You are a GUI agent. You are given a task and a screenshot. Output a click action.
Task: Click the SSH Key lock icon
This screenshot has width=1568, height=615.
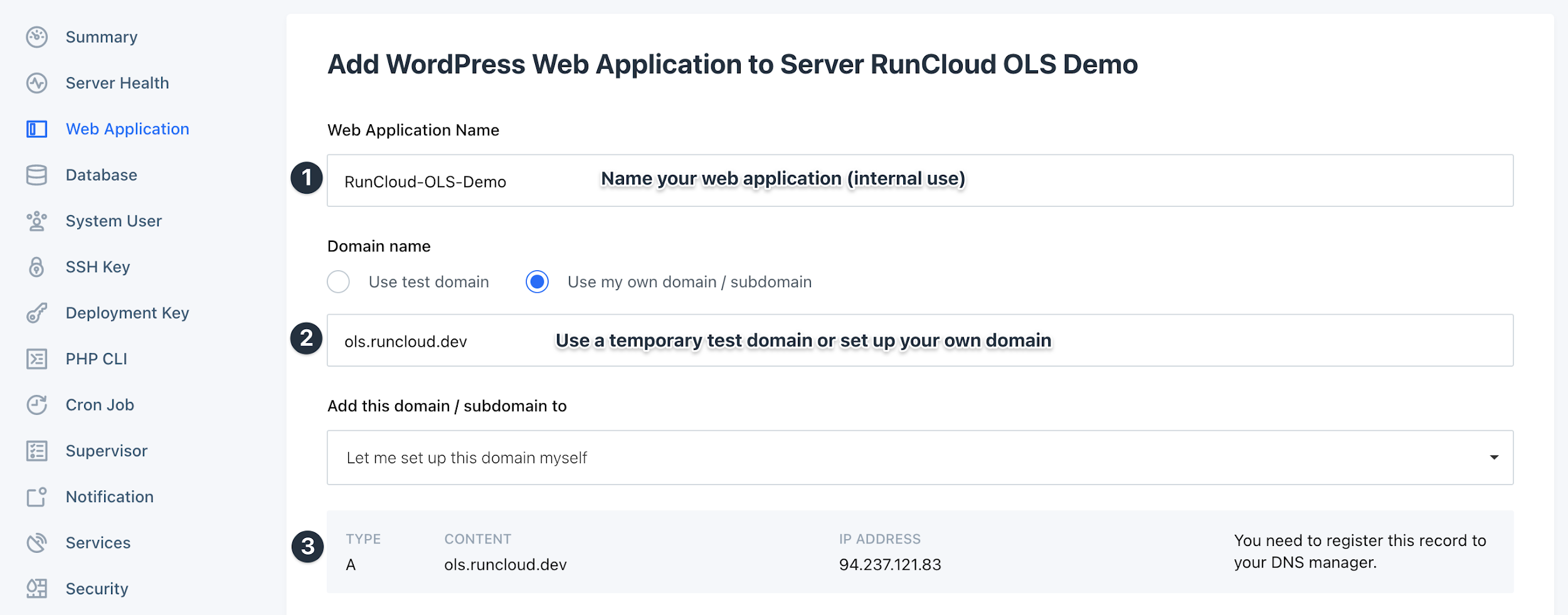coord(37,267)
